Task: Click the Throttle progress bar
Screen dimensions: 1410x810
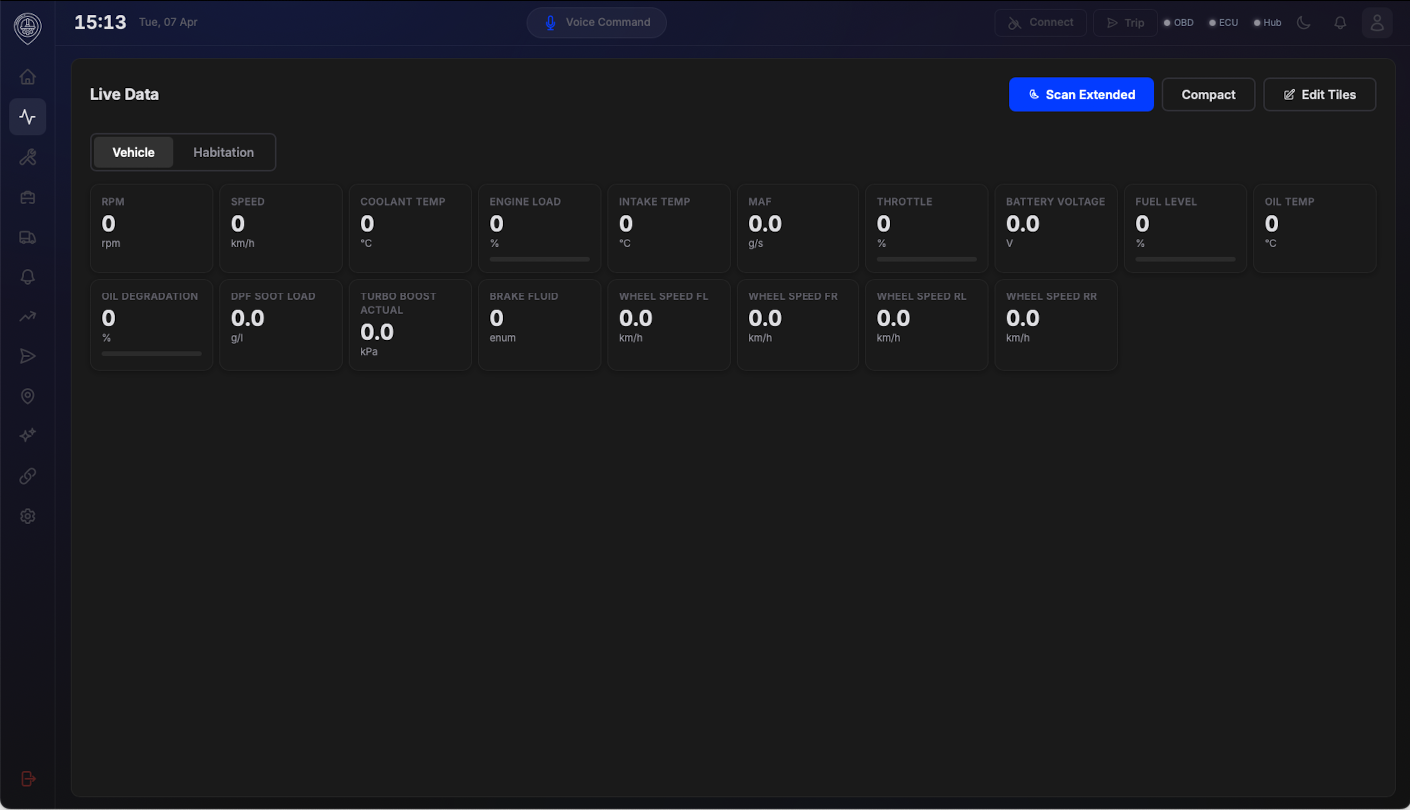Action: (927, 259)
